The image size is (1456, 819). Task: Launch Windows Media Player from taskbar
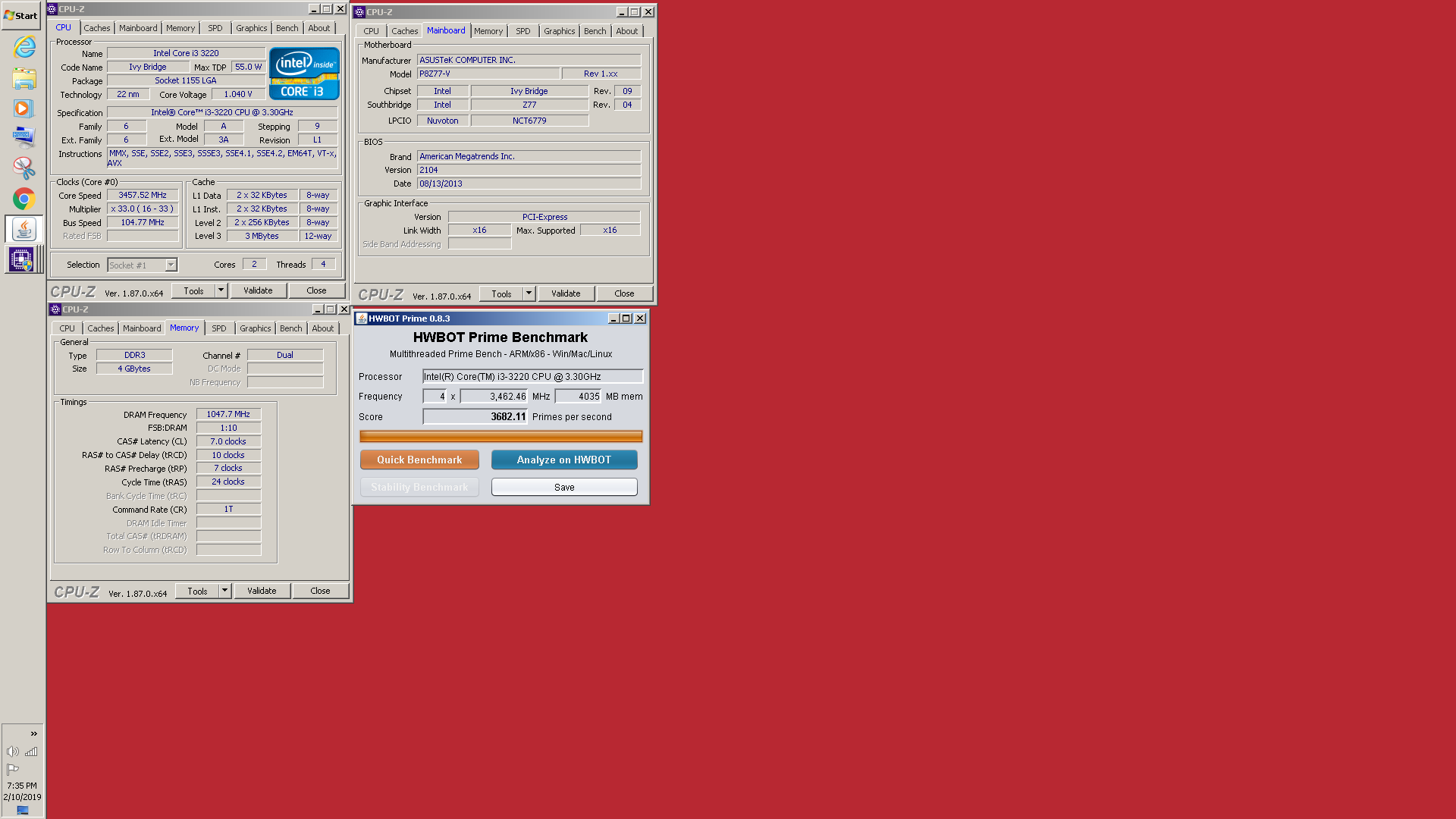[x=23, y=108]
